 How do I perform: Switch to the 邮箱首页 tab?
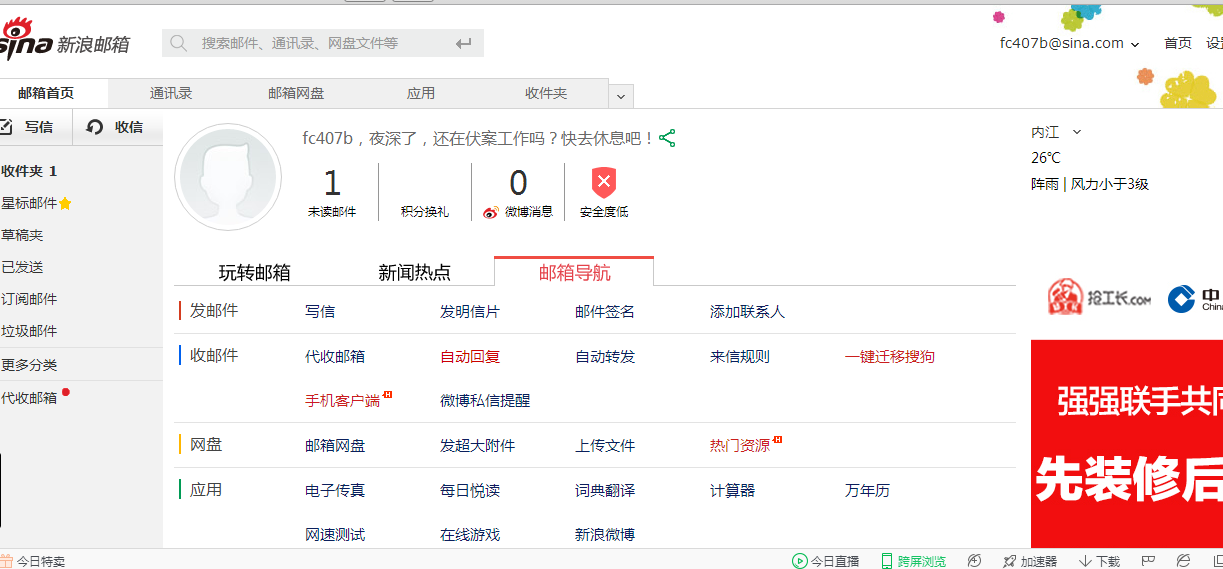46,93
